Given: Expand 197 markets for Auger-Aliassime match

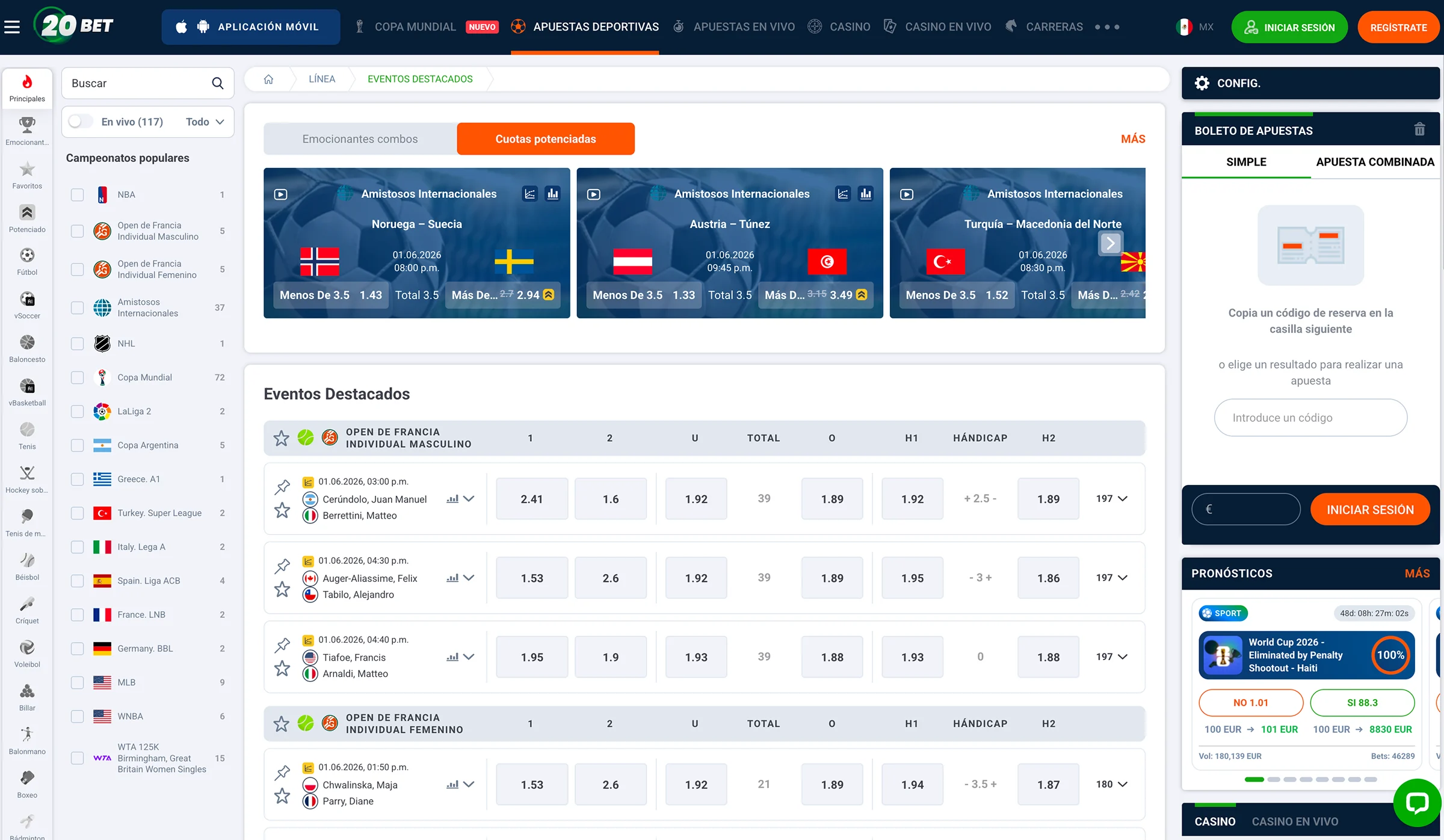Looking at the screenshot, I should [1111, 578].
